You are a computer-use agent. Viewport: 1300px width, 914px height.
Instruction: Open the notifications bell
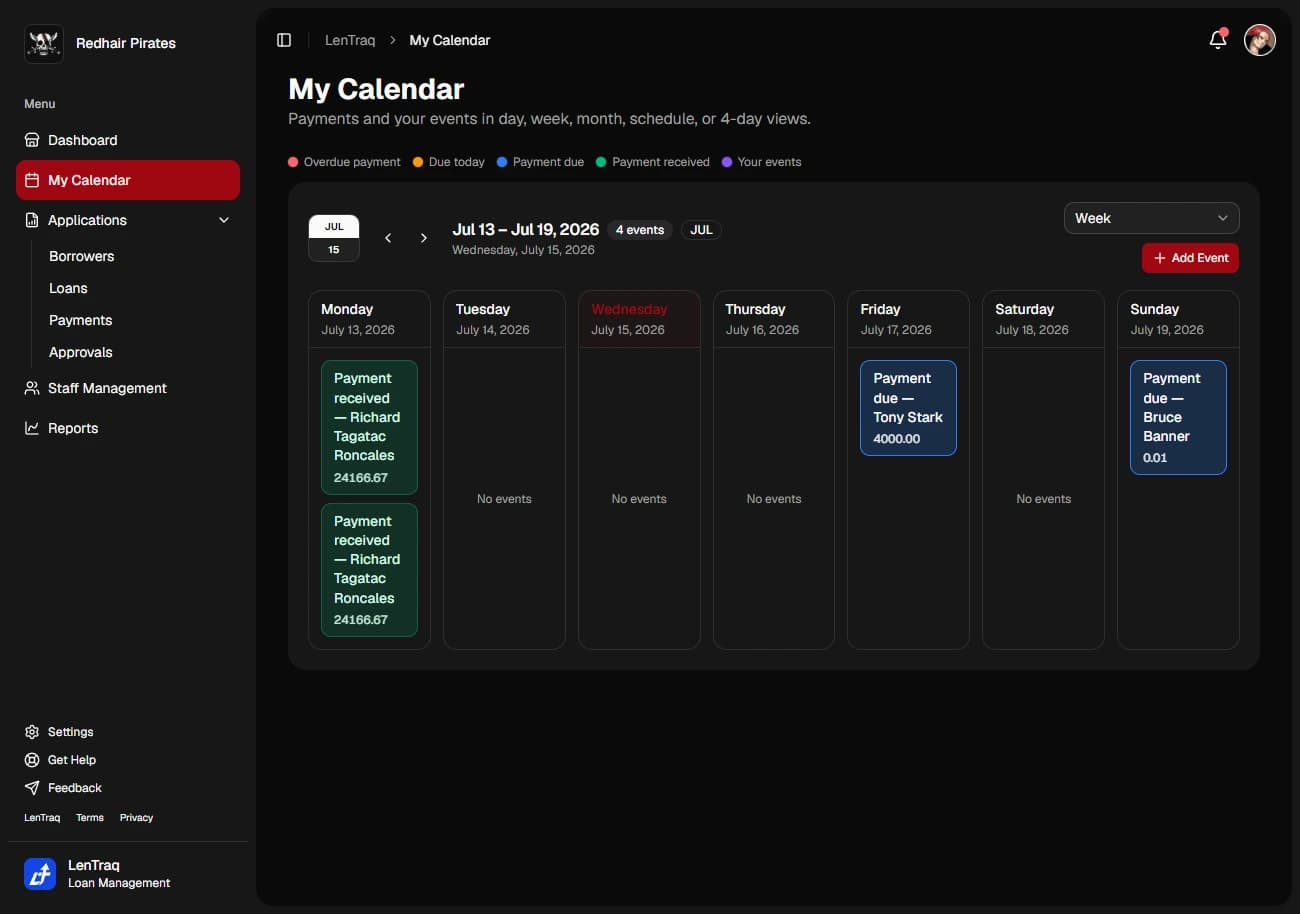pos(1218,40)
